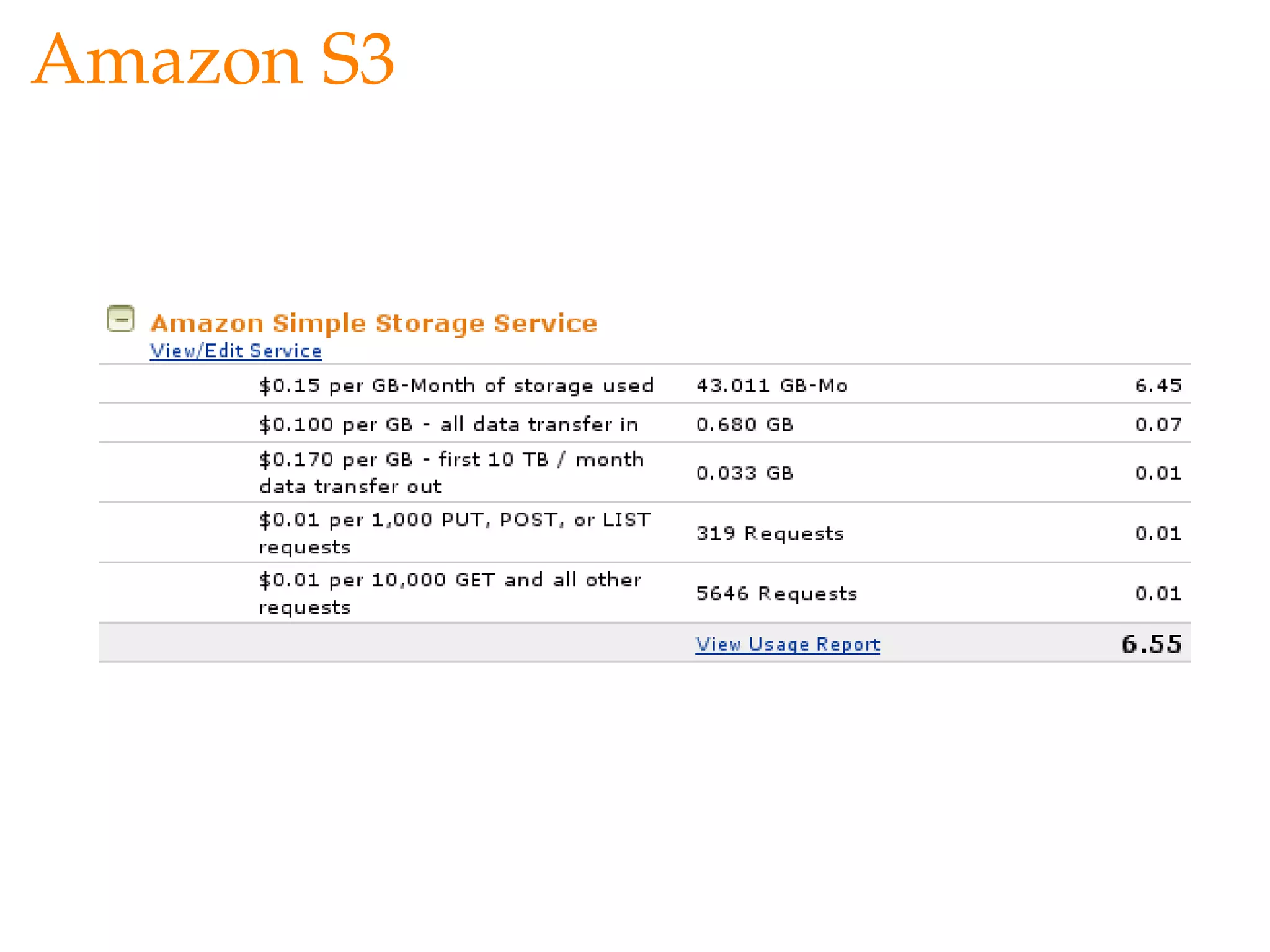
Task: Click the 0.680 GB usage value
Action: click(744, 425)
